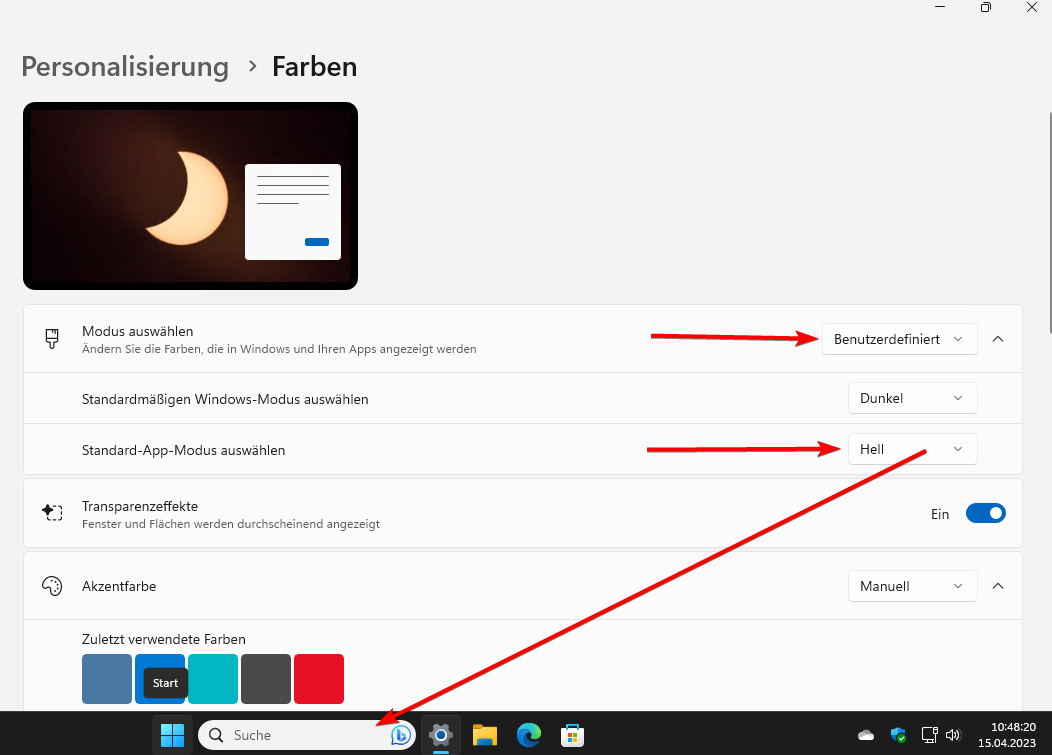Click the Bing icon in search box
Image resolution: width=1052 pixels, height=755 pixels.
(x=401, y=735)
